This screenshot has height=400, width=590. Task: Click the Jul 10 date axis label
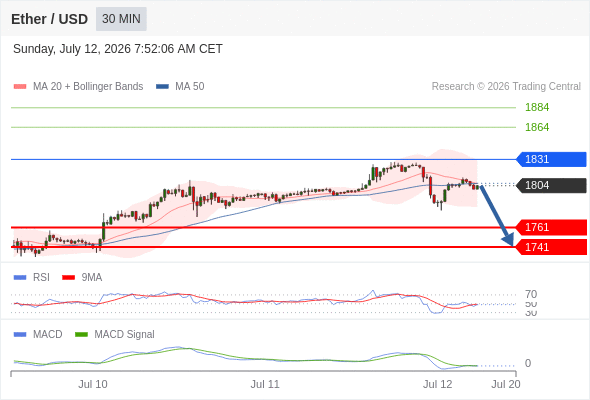(93, 384)
